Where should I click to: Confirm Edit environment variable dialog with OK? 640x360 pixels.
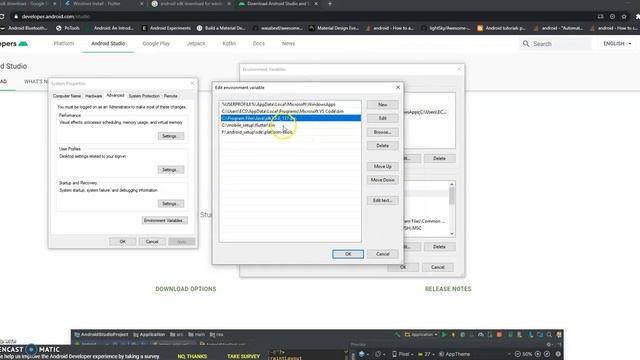click(x=348, y=254)
